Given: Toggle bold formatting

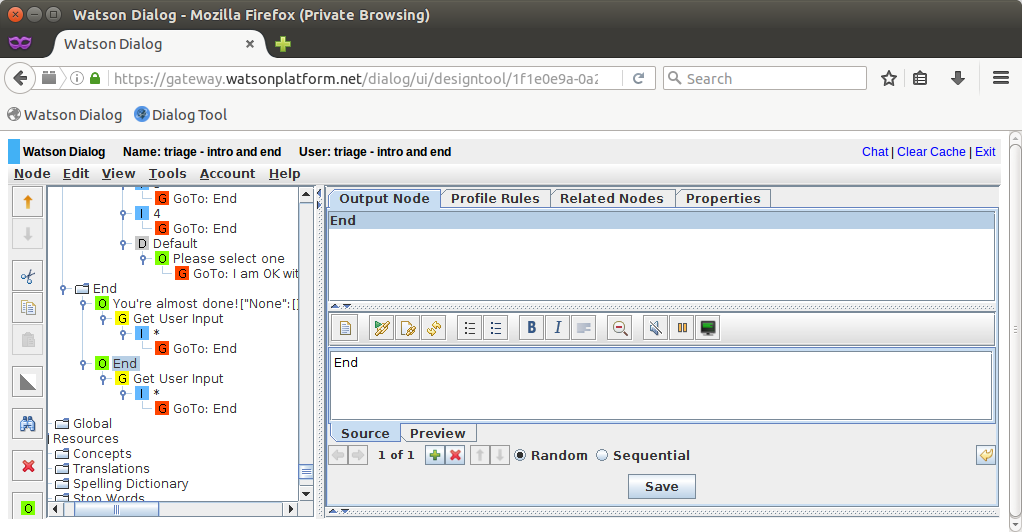Looking at the screenshot, I should click(531, 328).
